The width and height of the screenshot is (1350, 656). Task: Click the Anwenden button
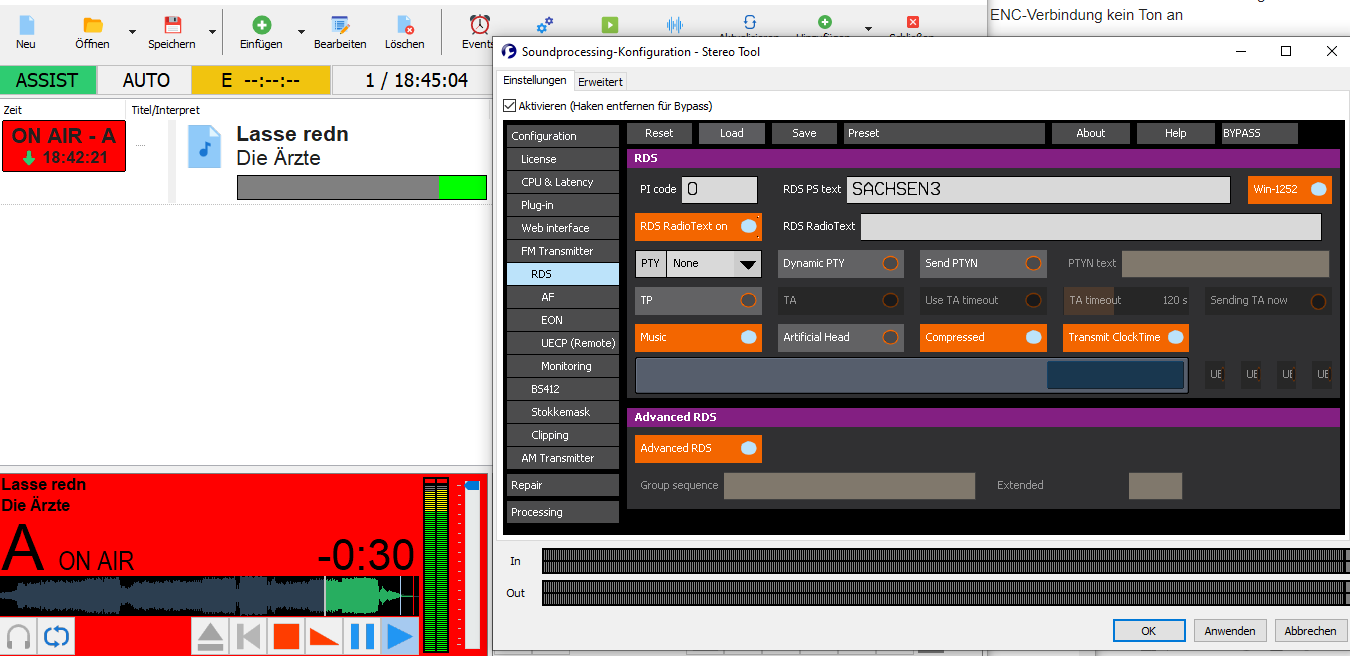coord(1230,631)
